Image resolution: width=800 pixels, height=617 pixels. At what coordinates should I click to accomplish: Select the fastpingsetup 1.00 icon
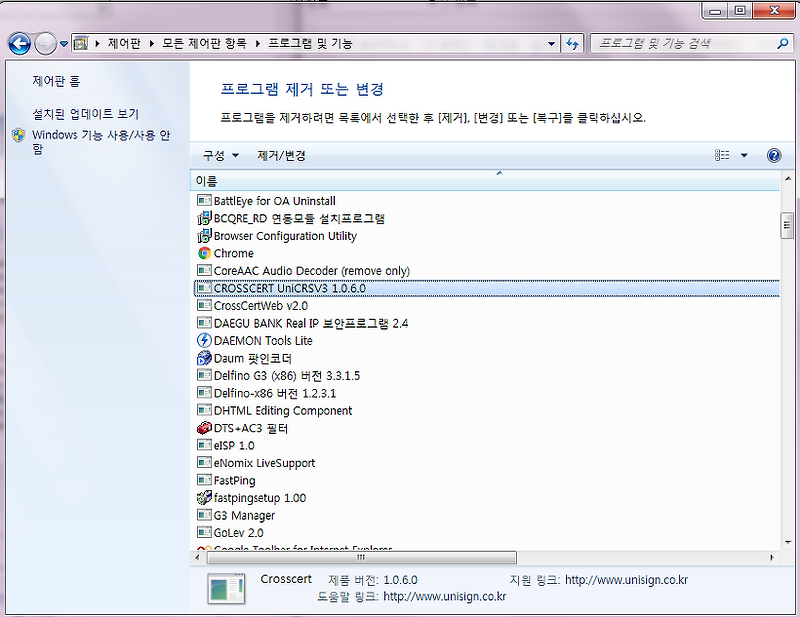pos(202,497)
